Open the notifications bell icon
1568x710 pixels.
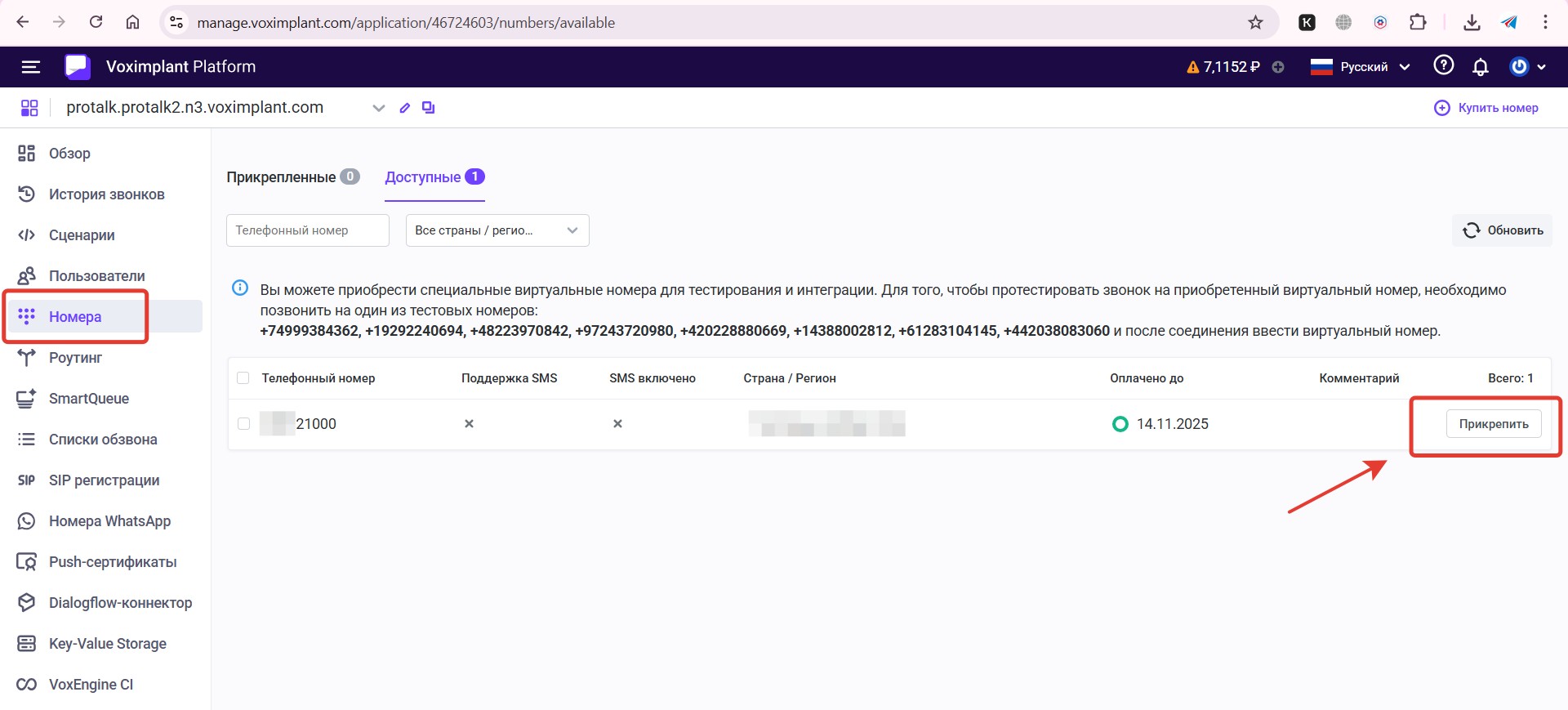click(x=1480, y=67)
